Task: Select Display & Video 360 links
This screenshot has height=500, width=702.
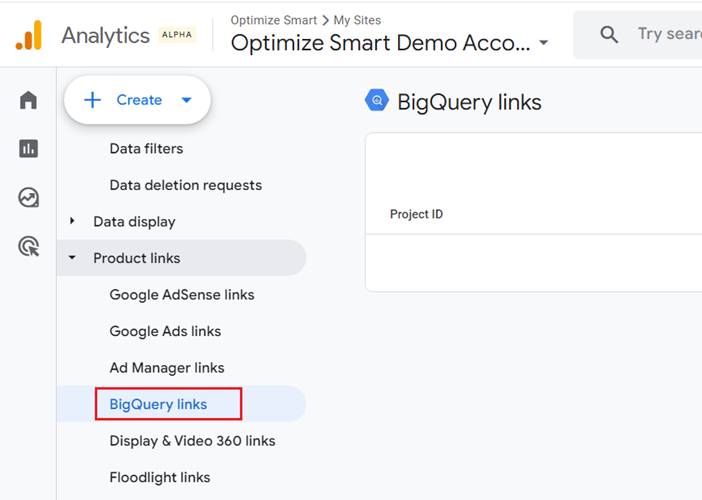Action: [x=192, y=441]
